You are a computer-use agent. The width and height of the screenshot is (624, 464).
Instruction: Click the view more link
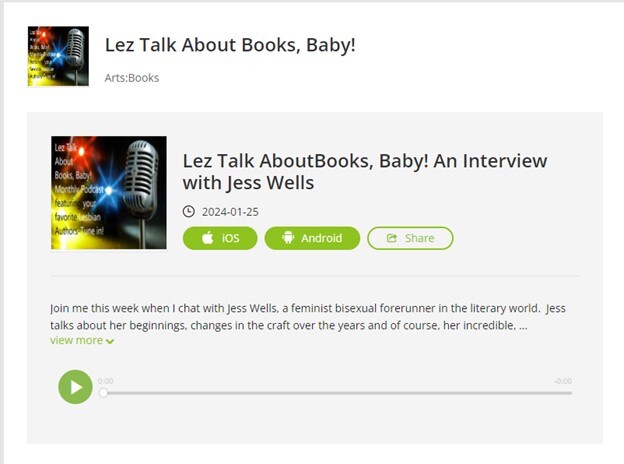point(82,341)
